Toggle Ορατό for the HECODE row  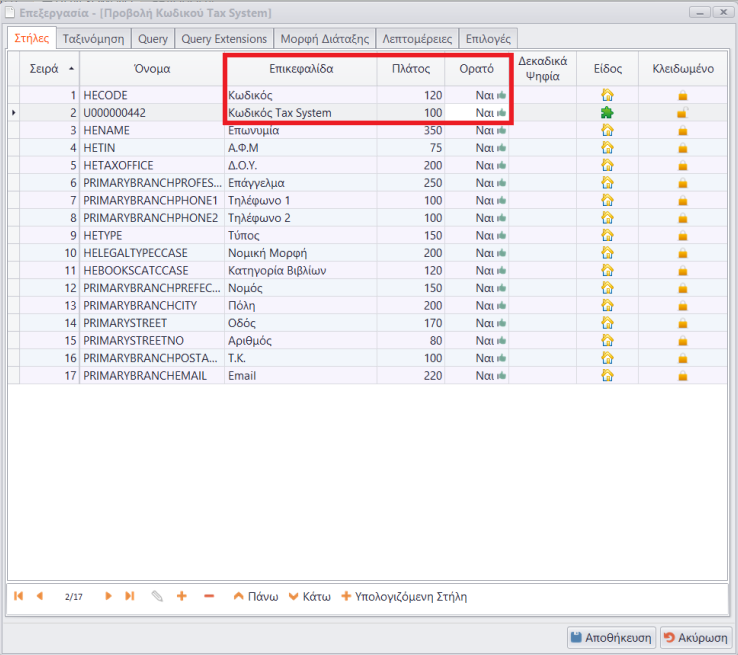point(490,95)
